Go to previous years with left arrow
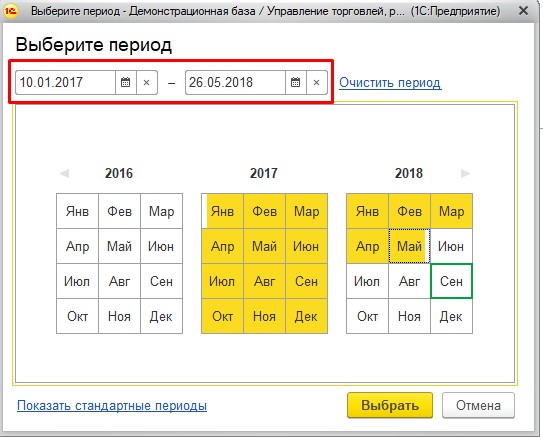 [x=64, y=173]
